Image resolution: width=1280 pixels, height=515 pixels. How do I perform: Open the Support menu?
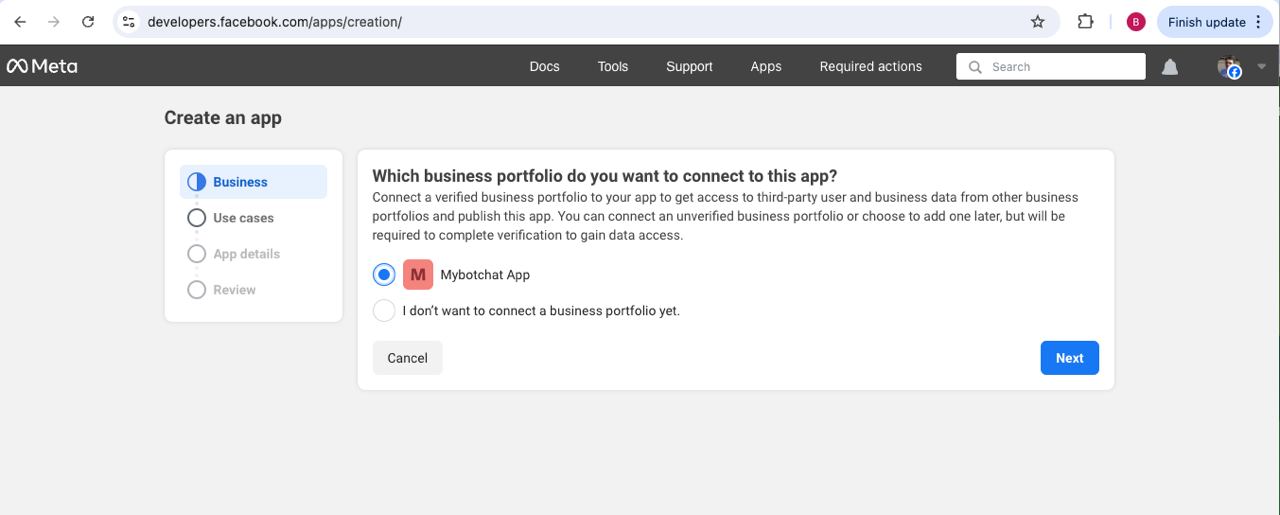pos(689,66)
